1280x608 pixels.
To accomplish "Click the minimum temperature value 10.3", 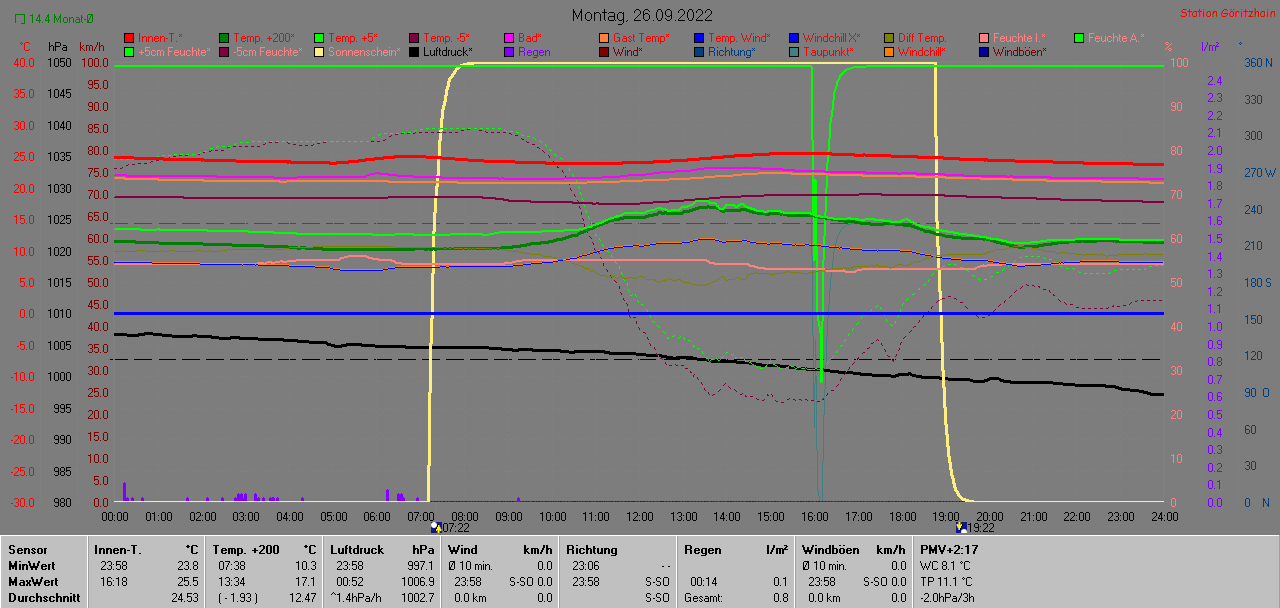I will [304, 565].
